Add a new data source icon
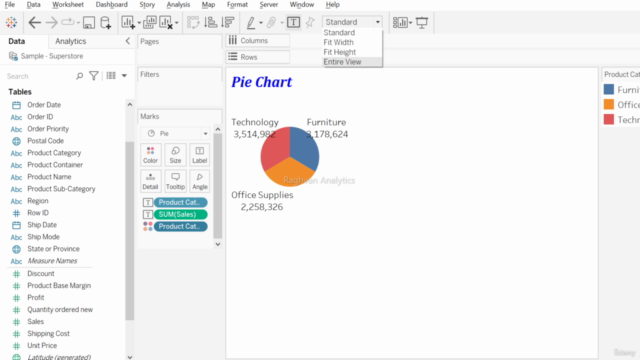The height and width of the screenshot is (360, 640). (106, 22)
